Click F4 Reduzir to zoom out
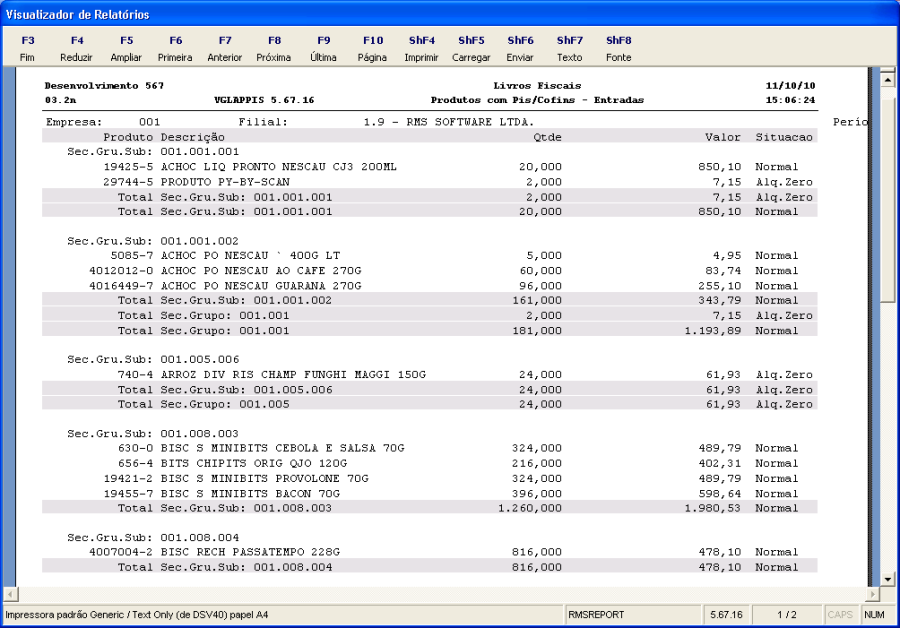Screen dimensions: 900x628 [x=76, y=49]
